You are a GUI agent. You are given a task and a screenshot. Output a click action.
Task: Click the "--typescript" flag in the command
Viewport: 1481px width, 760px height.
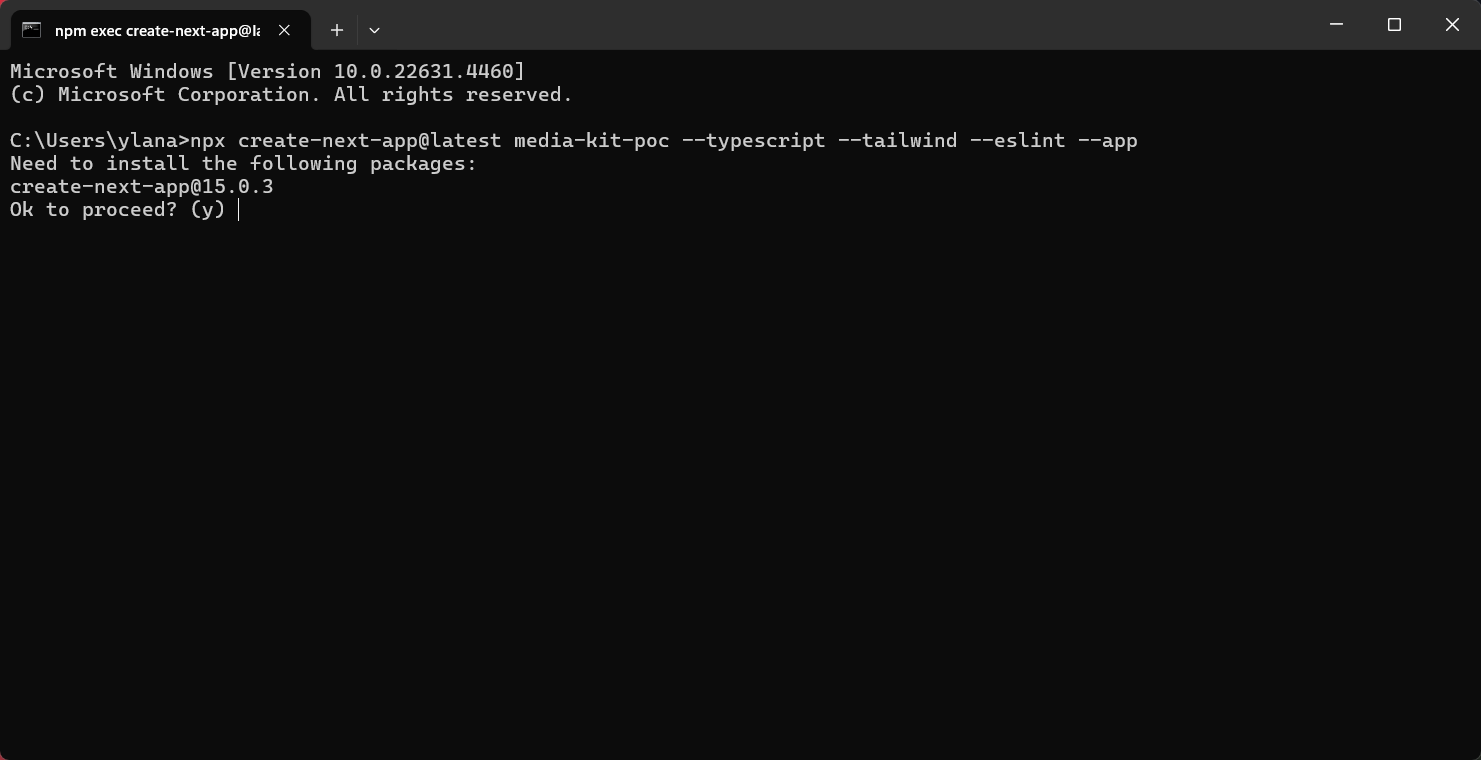tap(754, 141)
